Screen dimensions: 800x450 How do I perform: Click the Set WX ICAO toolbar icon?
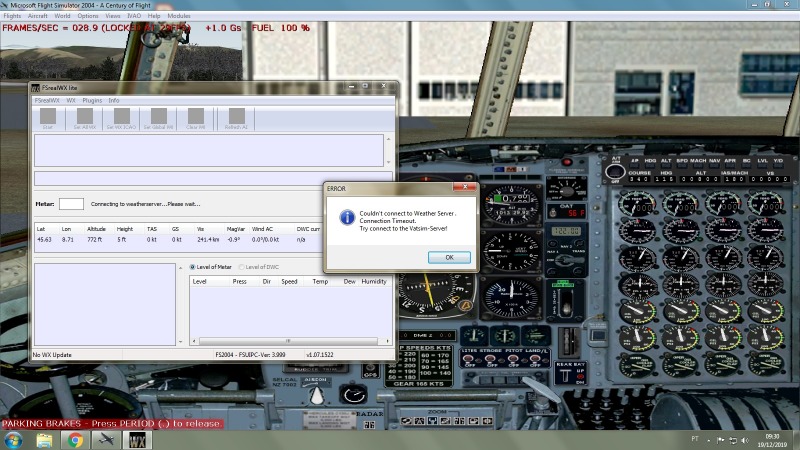point(121,116)
